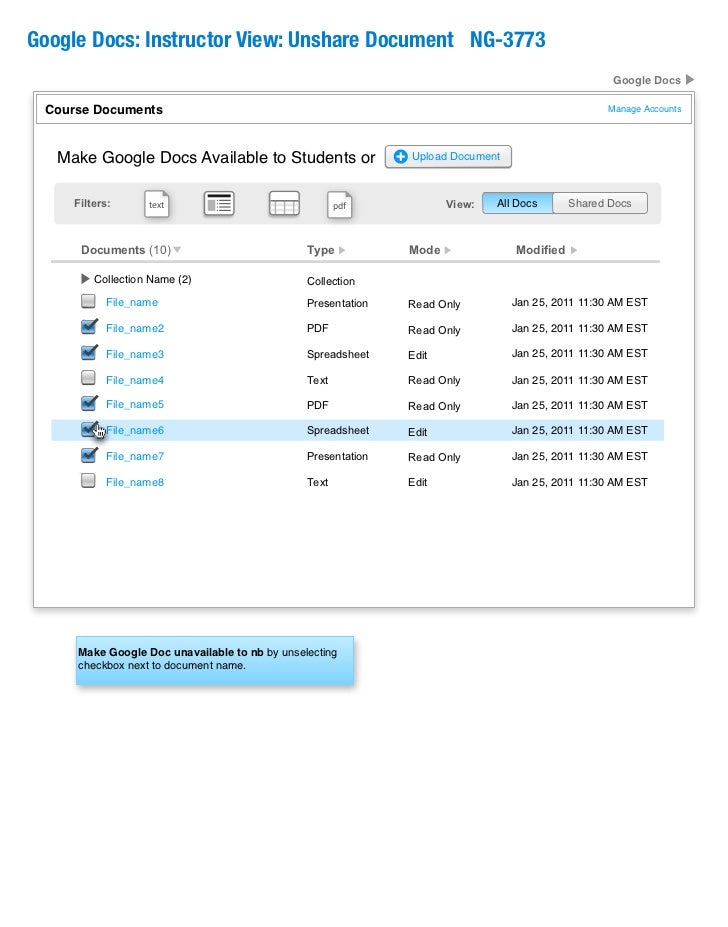Click the Text type of File_name8
728x927 pixels.
pyautogui.click(x=318, y=482)
